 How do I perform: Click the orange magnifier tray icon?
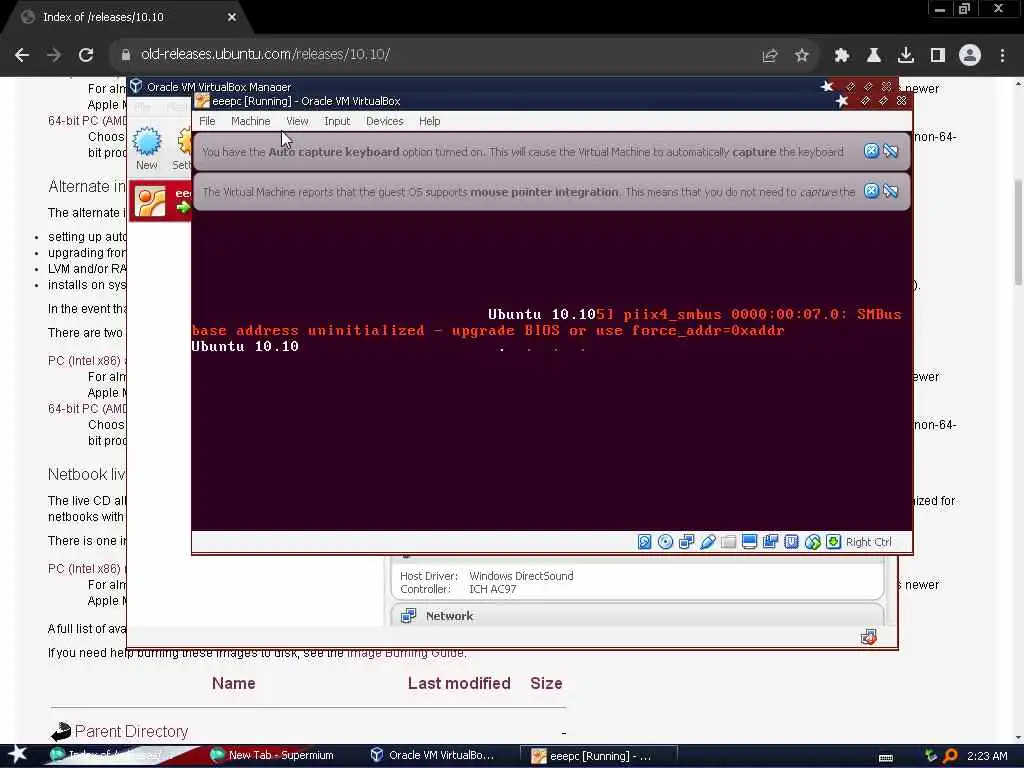(951, 756)
